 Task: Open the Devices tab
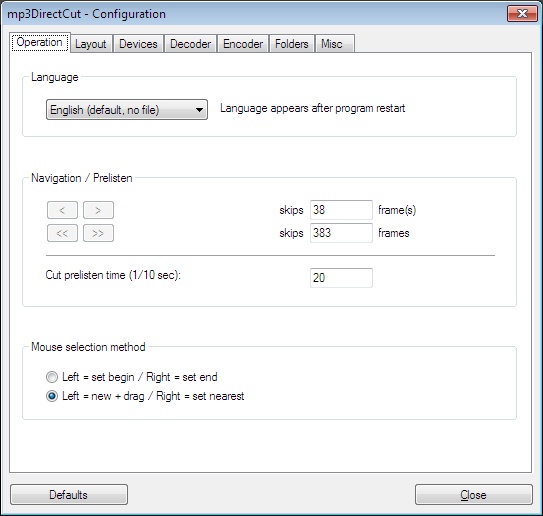(x=138, y=44)
